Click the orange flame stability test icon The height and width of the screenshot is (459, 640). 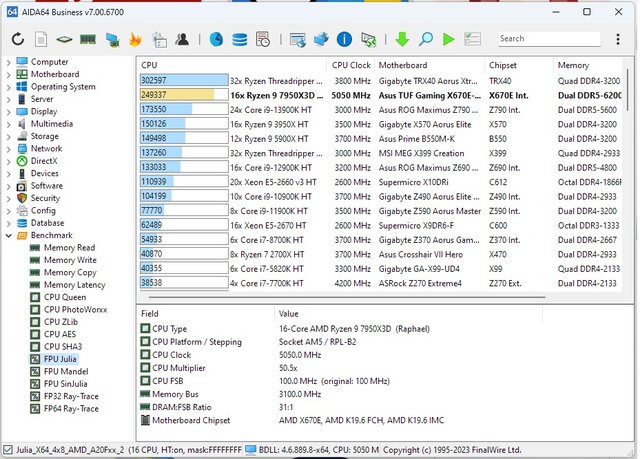136,39
